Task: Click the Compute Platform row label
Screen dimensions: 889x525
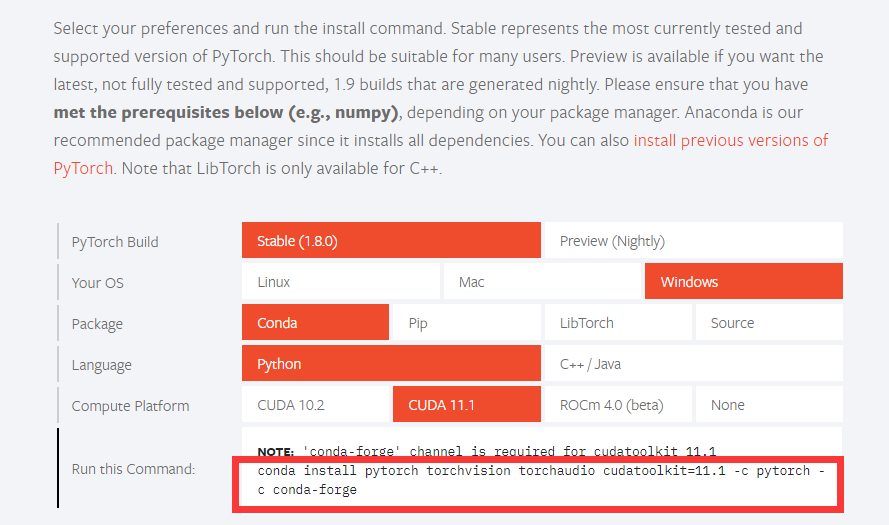Action: click(130, 406)
